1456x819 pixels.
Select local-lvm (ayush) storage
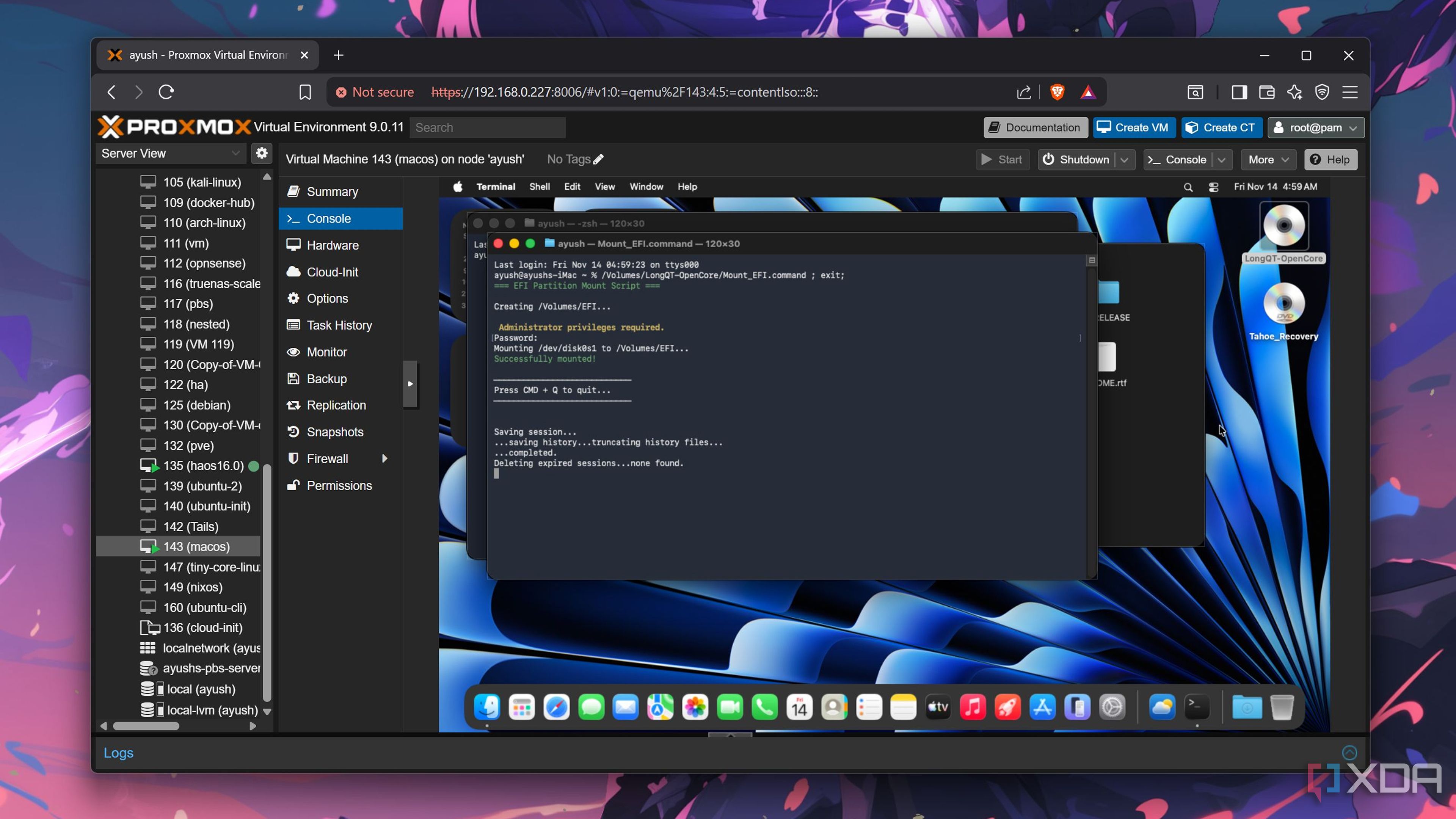(212, 710)
